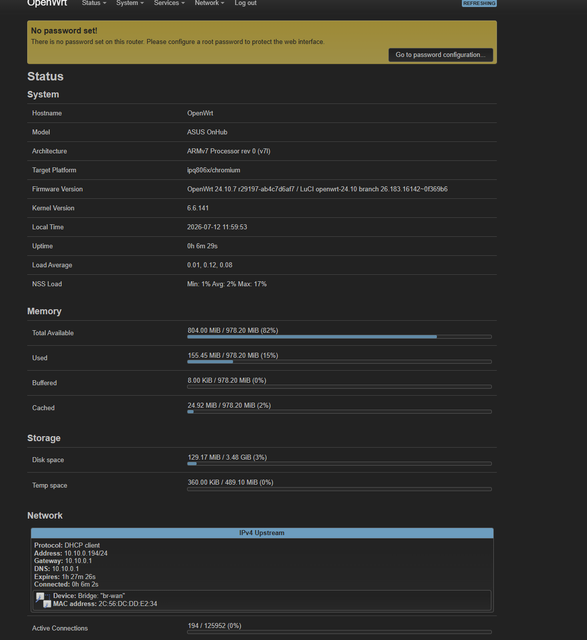Open the System dropdown menu
The height and width of the screenshot is (640, 587).
(x=129, y=3)
